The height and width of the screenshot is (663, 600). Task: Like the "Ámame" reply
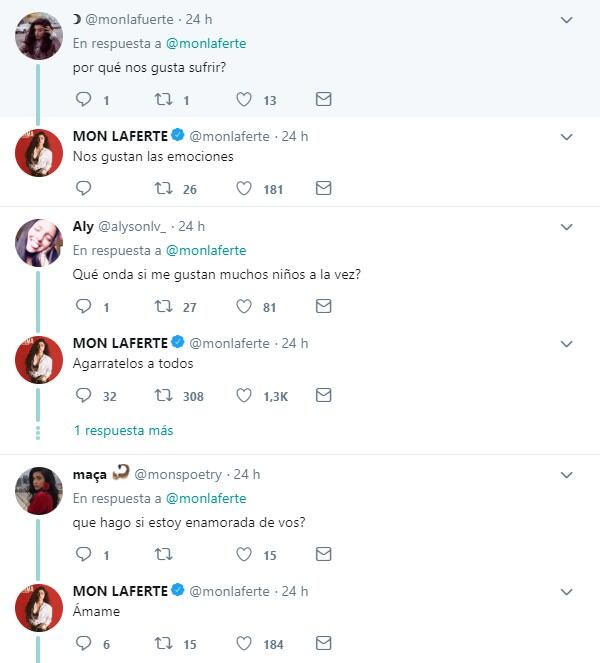pos(244,644)
